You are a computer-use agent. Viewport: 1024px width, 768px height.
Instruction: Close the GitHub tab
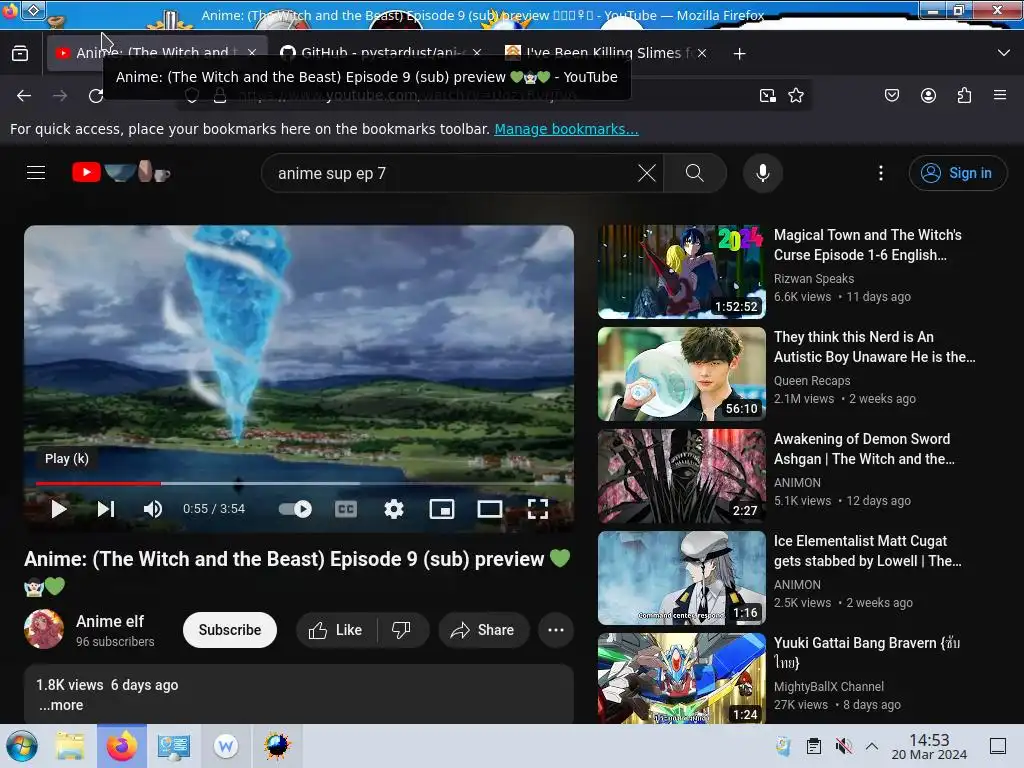tap(477, 53)
